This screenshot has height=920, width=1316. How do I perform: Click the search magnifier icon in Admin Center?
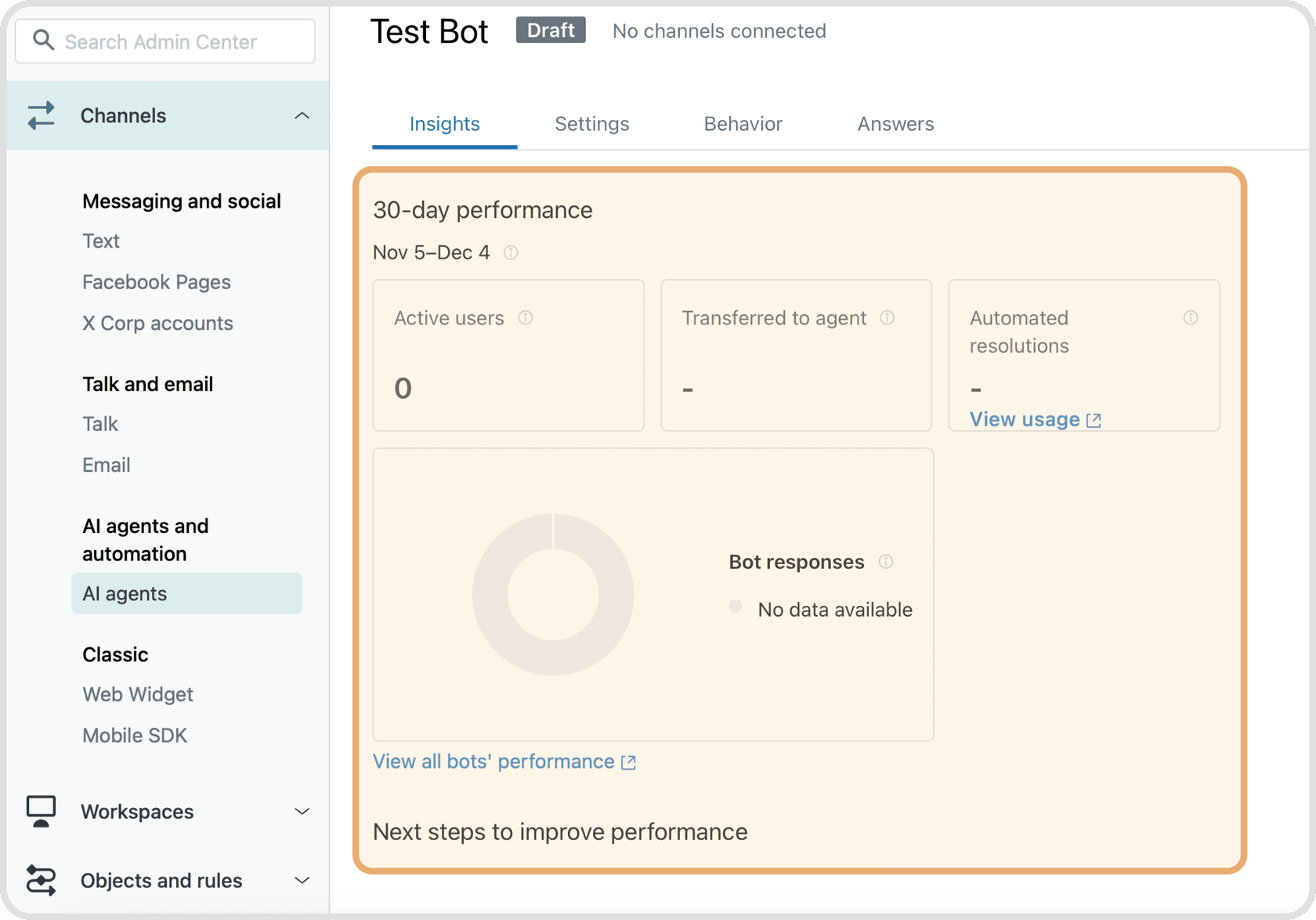(44, 41)
